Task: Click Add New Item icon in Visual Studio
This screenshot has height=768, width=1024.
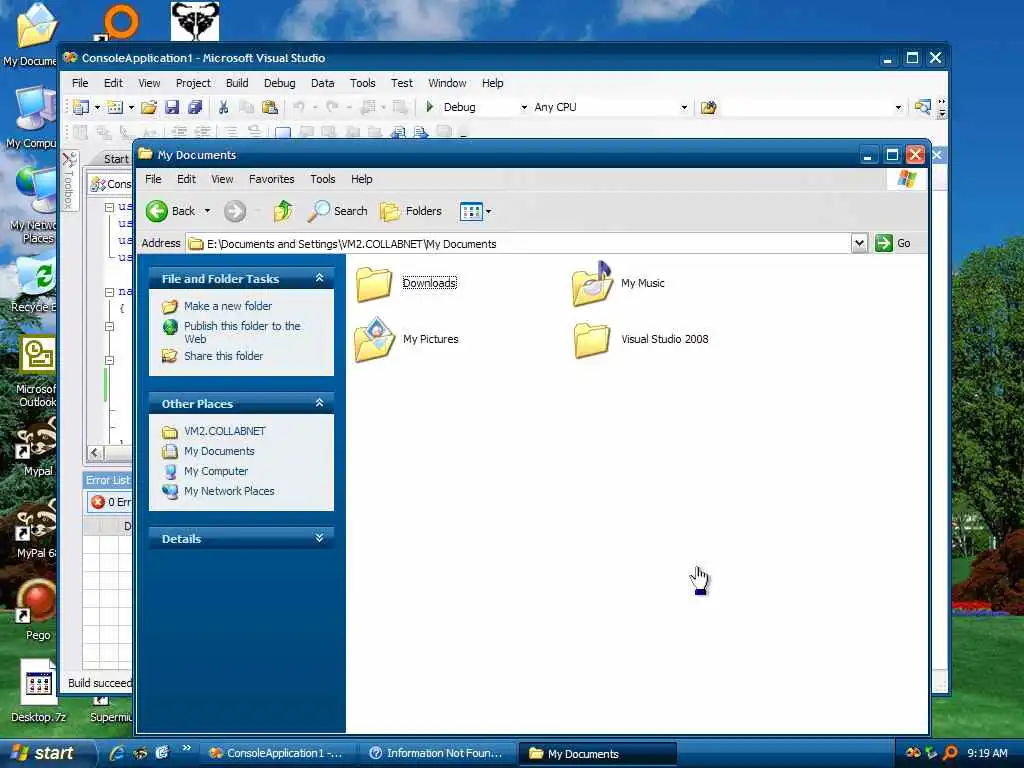Action: pyautogui.click(x=115, y=107)
